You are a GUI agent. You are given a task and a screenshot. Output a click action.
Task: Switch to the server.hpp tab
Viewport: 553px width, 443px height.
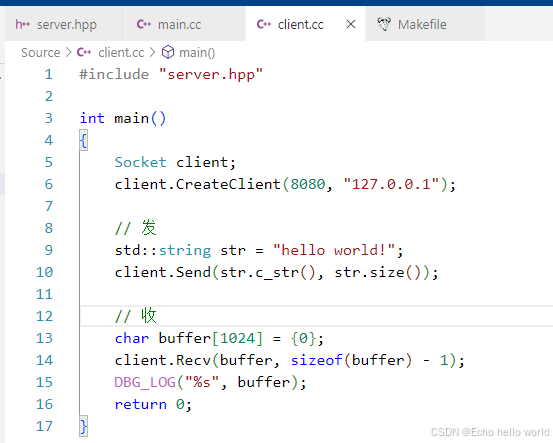point(65,24)
